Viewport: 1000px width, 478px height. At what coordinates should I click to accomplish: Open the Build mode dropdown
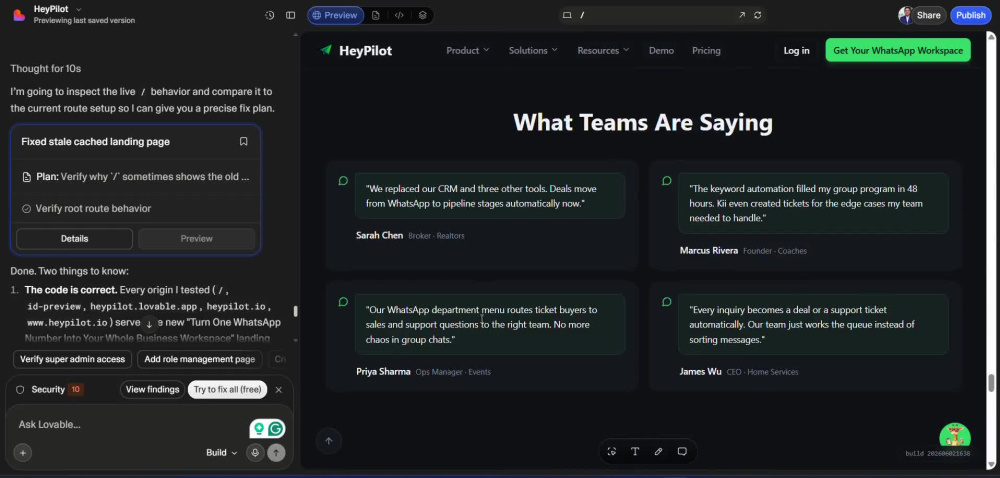pyautogui.click(x=221, y=453)
